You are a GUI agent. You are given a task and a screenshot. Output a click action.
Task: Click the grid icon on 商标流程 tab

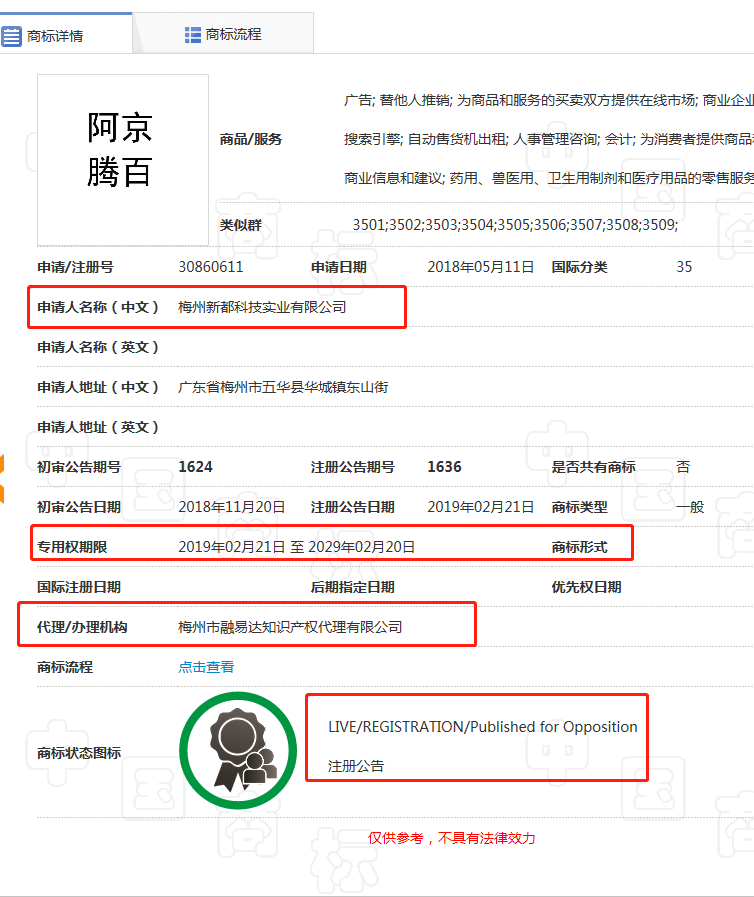[193, 35]
